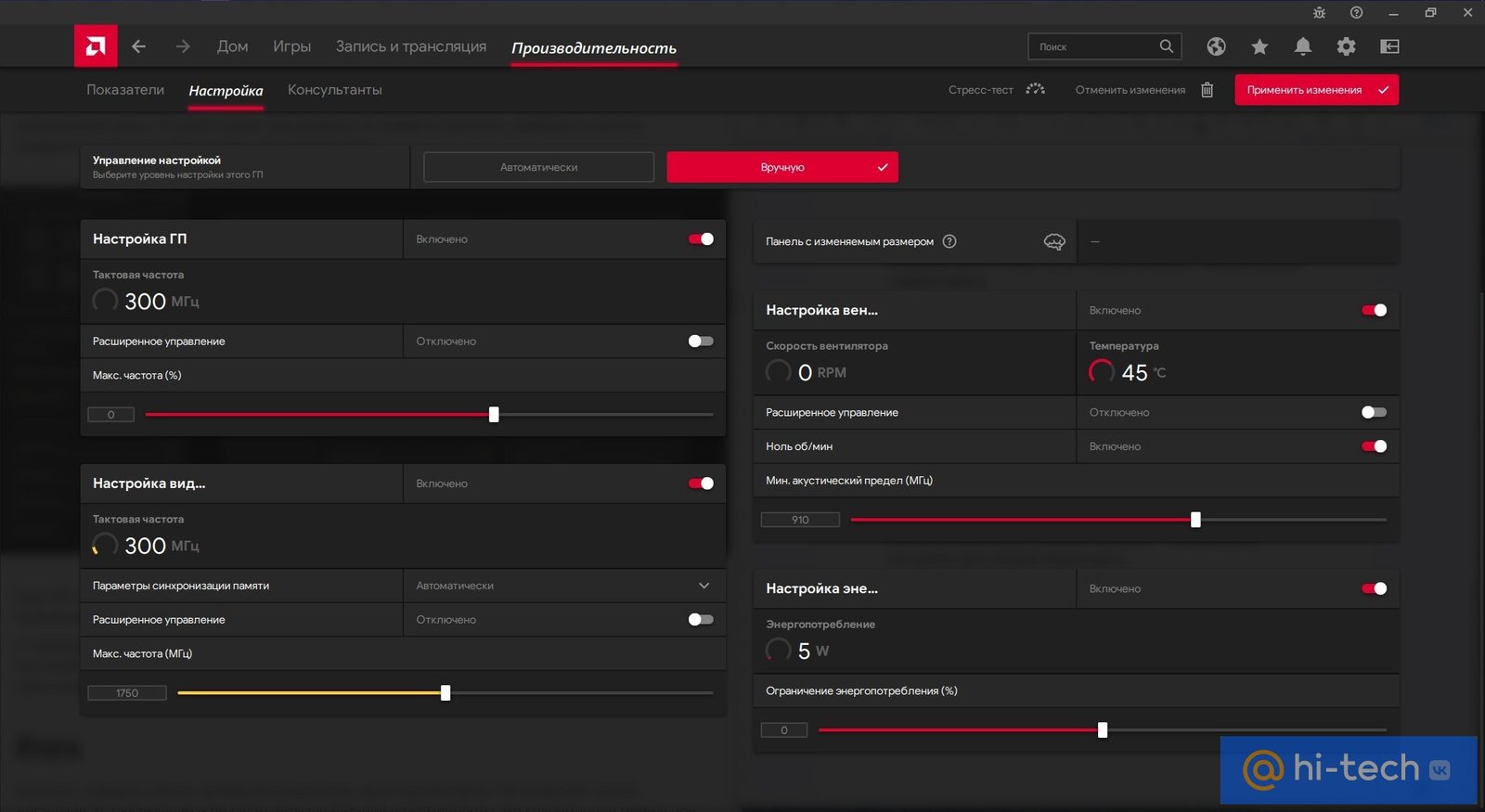This screenshot has width=1485, height=812.
Task: Open settings gear icon
Action: tap(1346, 46)
